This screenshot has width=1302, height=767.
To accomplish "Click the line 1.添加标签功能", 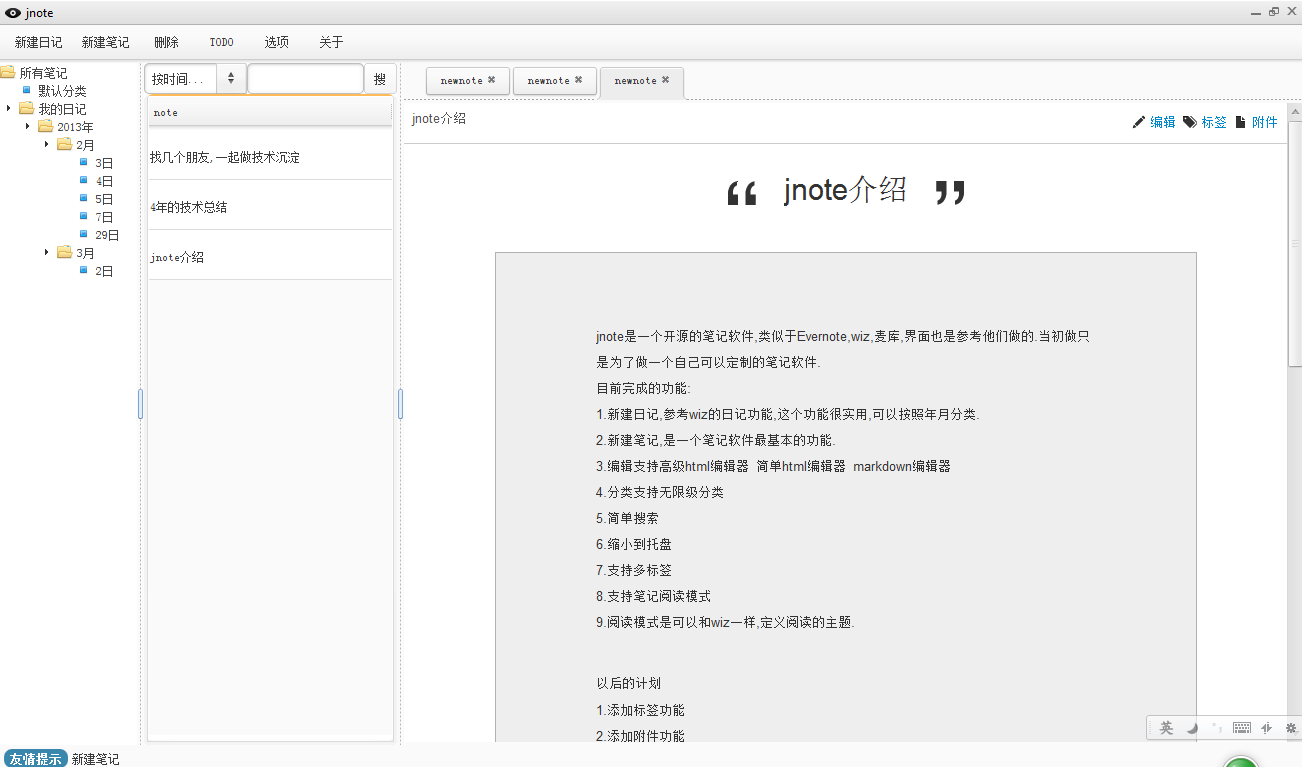I will [x=641, y=710].
